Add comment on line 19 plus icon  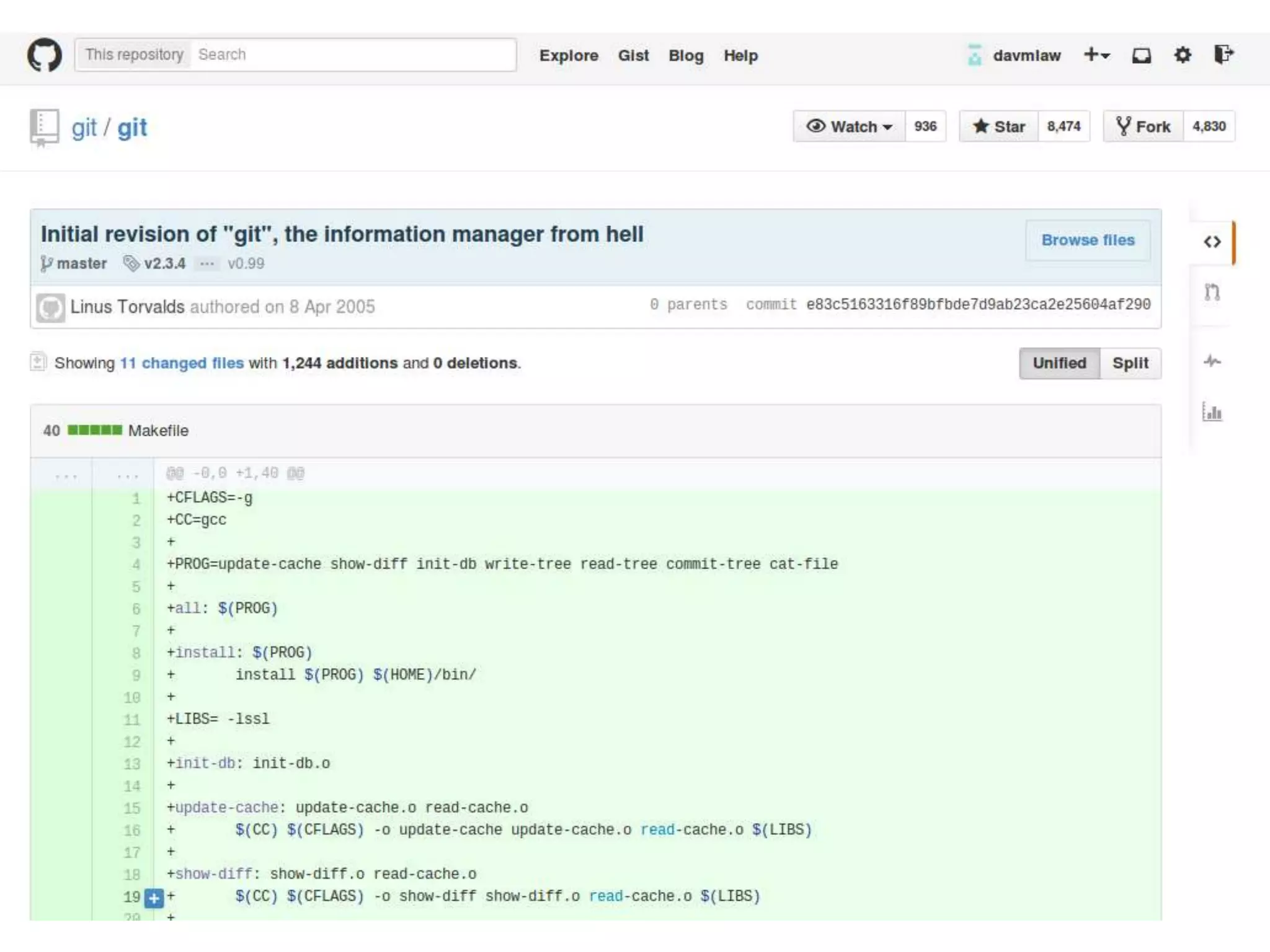tap(154, 897)
